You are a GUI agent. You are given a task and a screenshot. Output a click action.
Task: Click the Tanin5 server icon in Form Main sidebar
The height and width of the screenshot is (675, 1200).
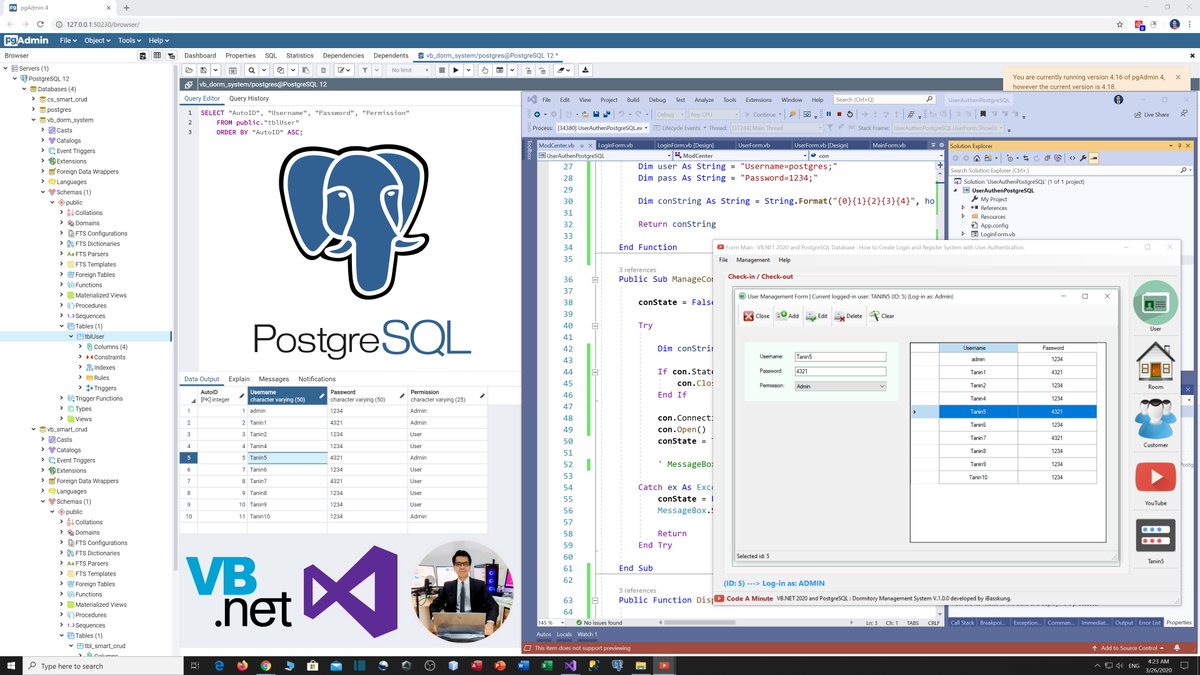(1154, 535)
